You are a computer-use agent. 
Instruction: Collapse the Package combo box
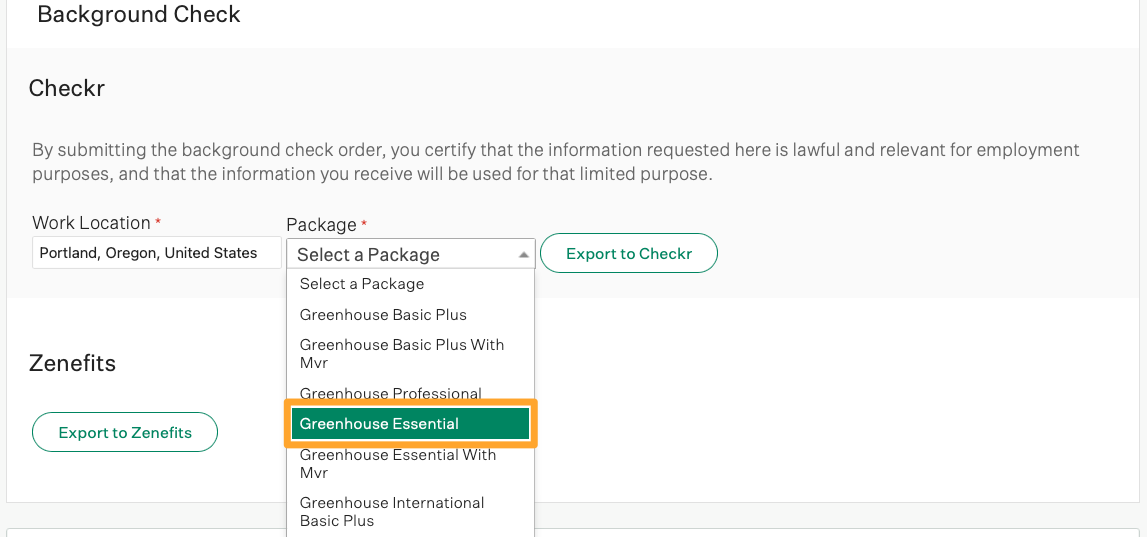coord(410,254)
